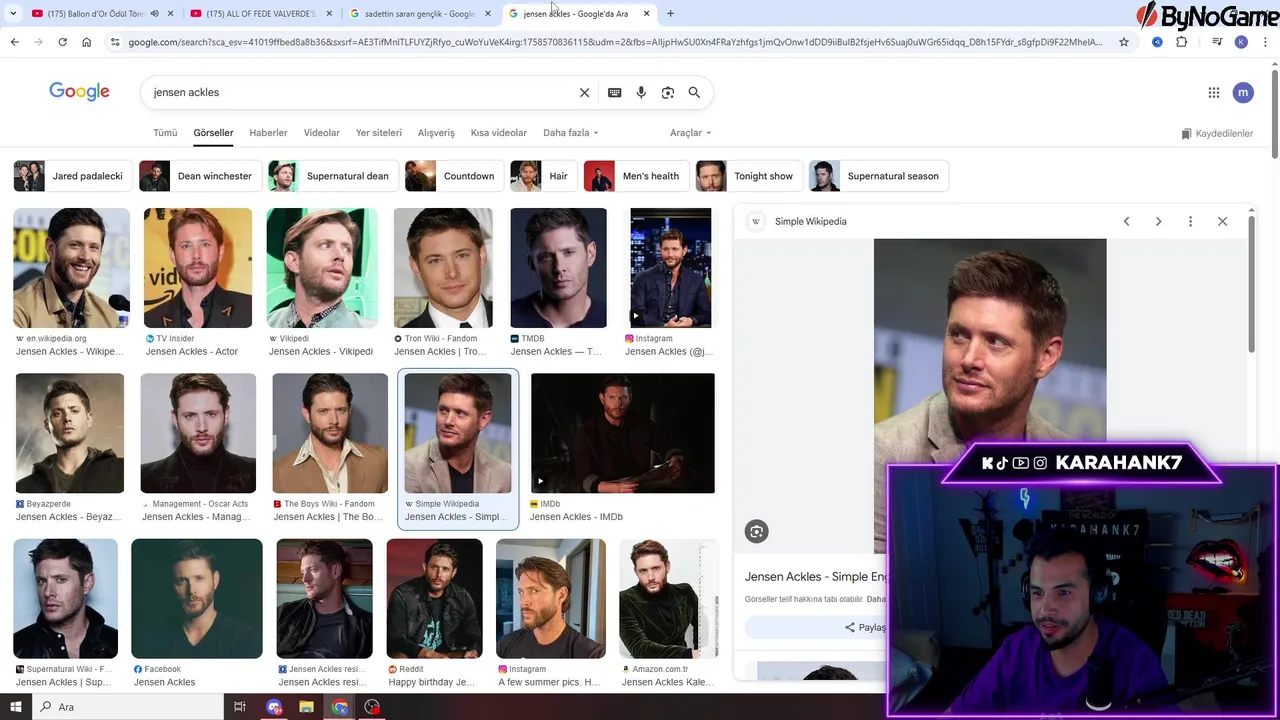Screen dimensions: 1280x720
Task: Click the browser address bar URL
Action: 614,42
